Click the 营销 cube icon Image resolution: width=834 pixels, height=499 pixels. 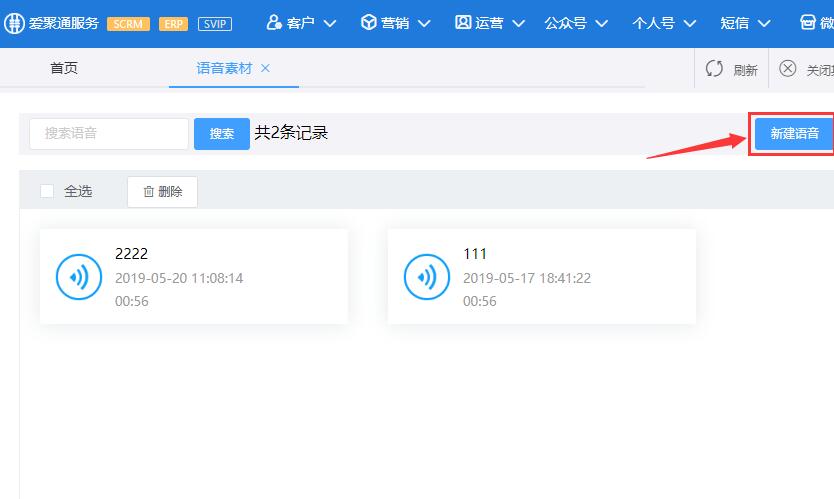368,22
